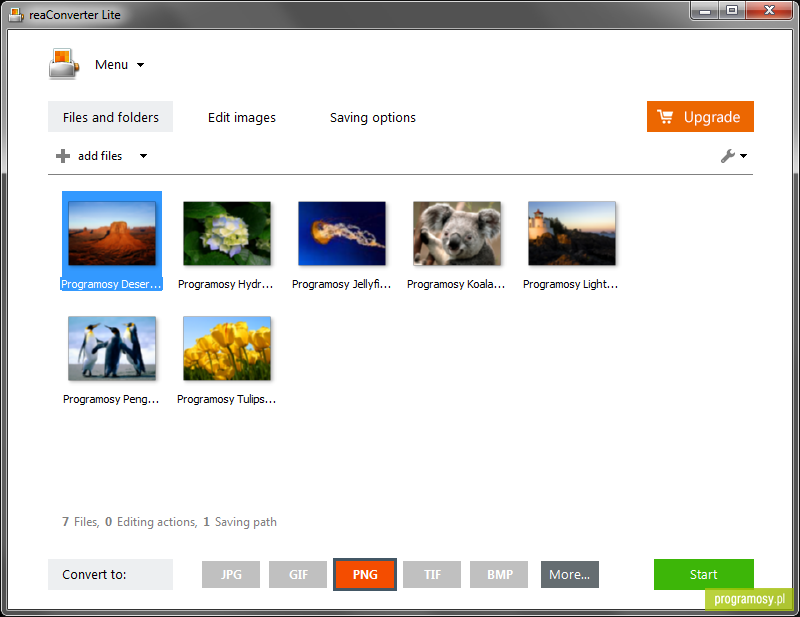Click the reaConverter logo icon beside Menu
The width and height of the screenshot is (800, 617).
pyautogui.click(x=64, y=64)
